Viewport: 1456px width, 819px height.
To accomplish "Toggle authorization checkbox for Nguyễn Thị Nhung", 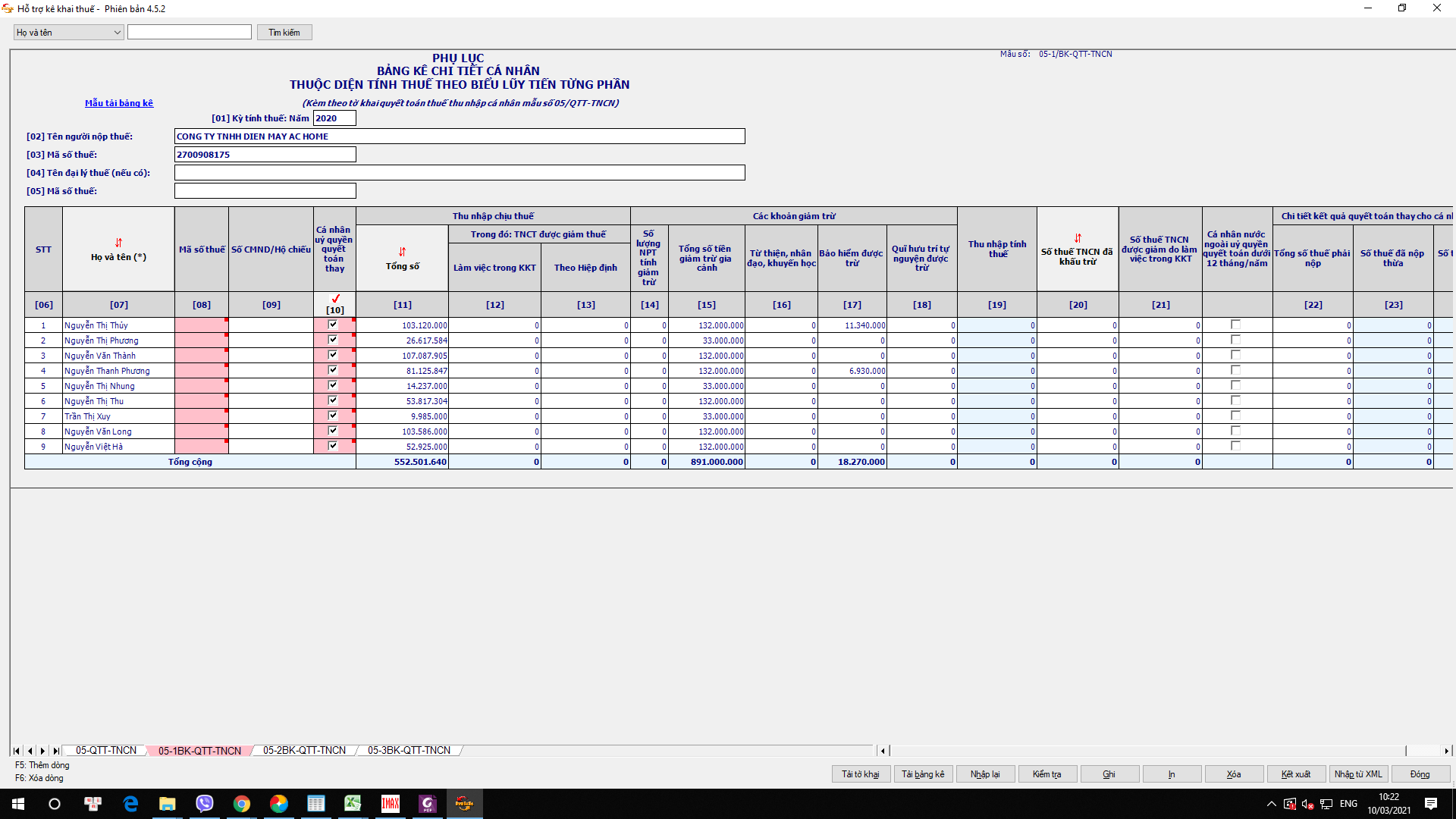I will point(332,385).
